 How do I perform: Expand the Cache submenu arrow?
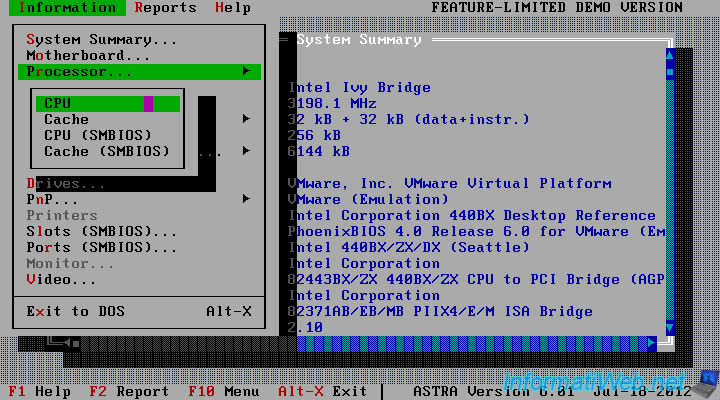[x=246, y=119]
